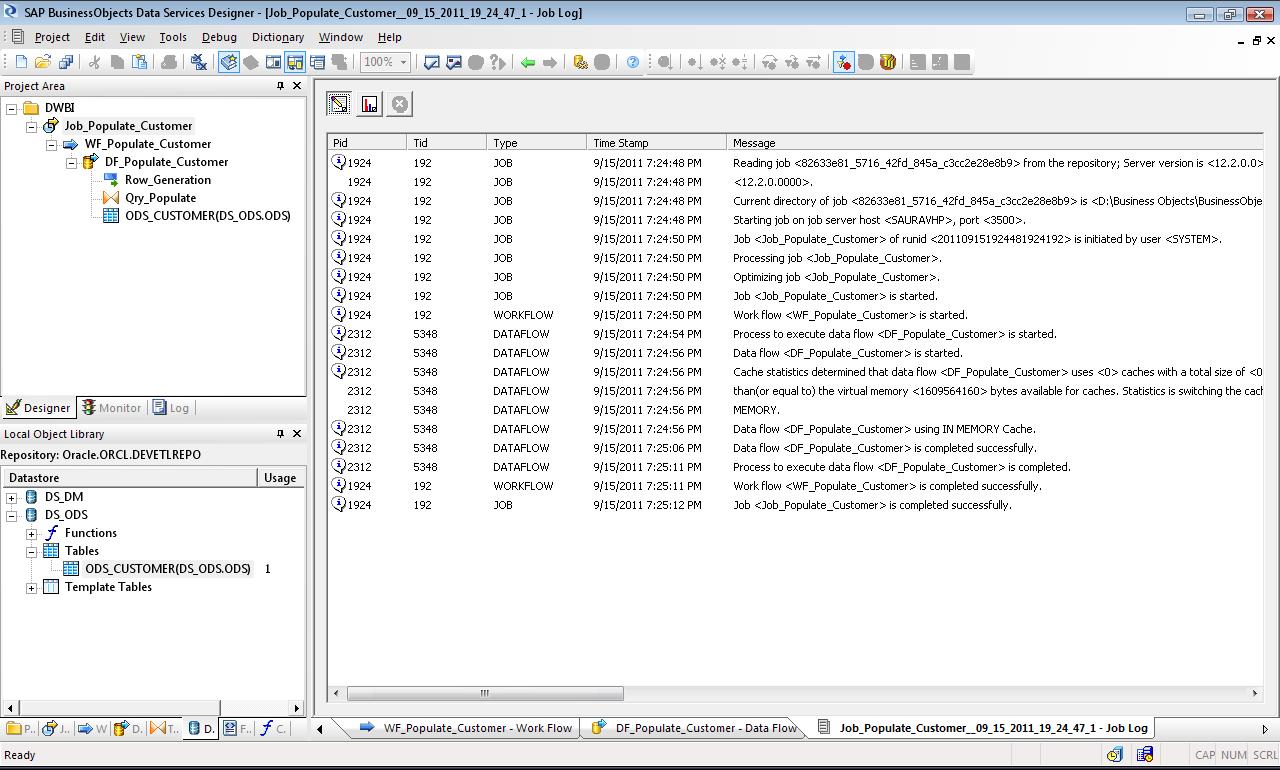Show the Monitor statistics log button
This screenshot has height=770, width=1280.
pyautogui.click(x=370, y=104)
